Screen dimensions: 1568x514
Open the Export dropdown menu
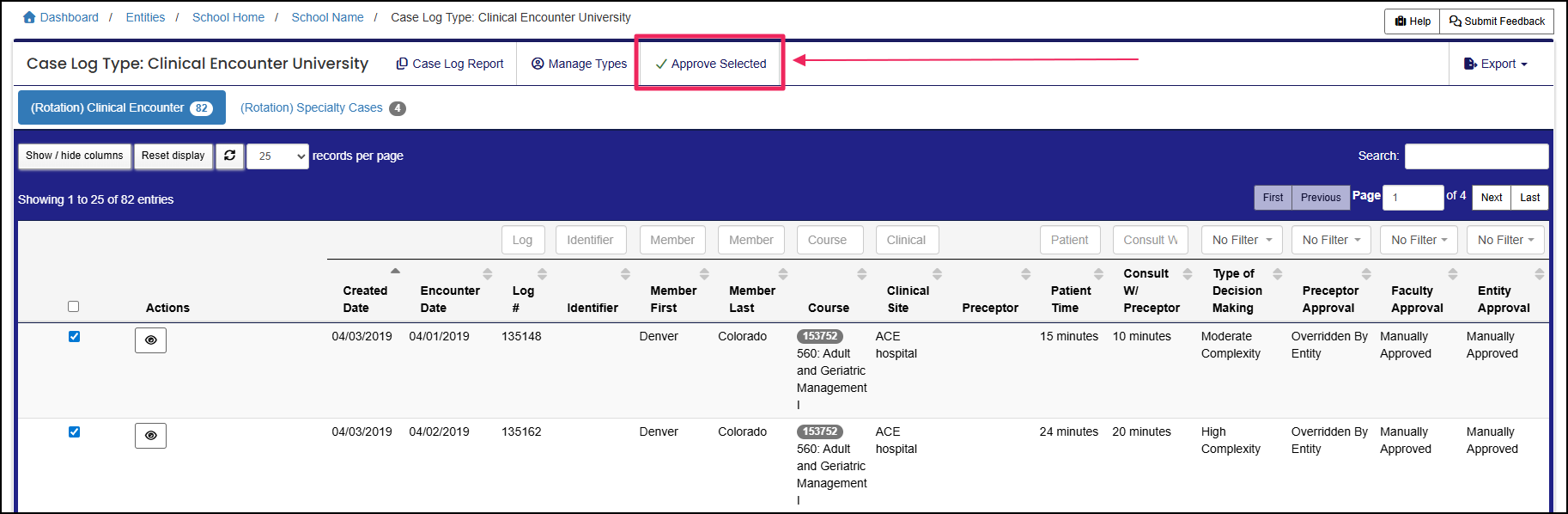[1495, 64]
